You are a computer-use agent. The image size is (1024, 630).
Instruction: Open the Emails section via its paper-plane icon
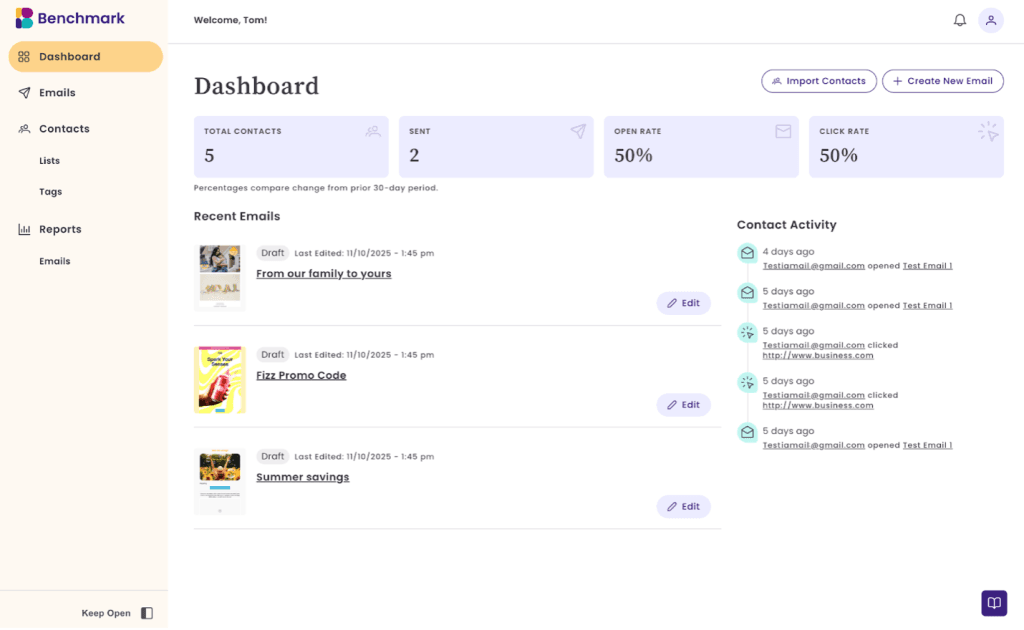[22, 92]
